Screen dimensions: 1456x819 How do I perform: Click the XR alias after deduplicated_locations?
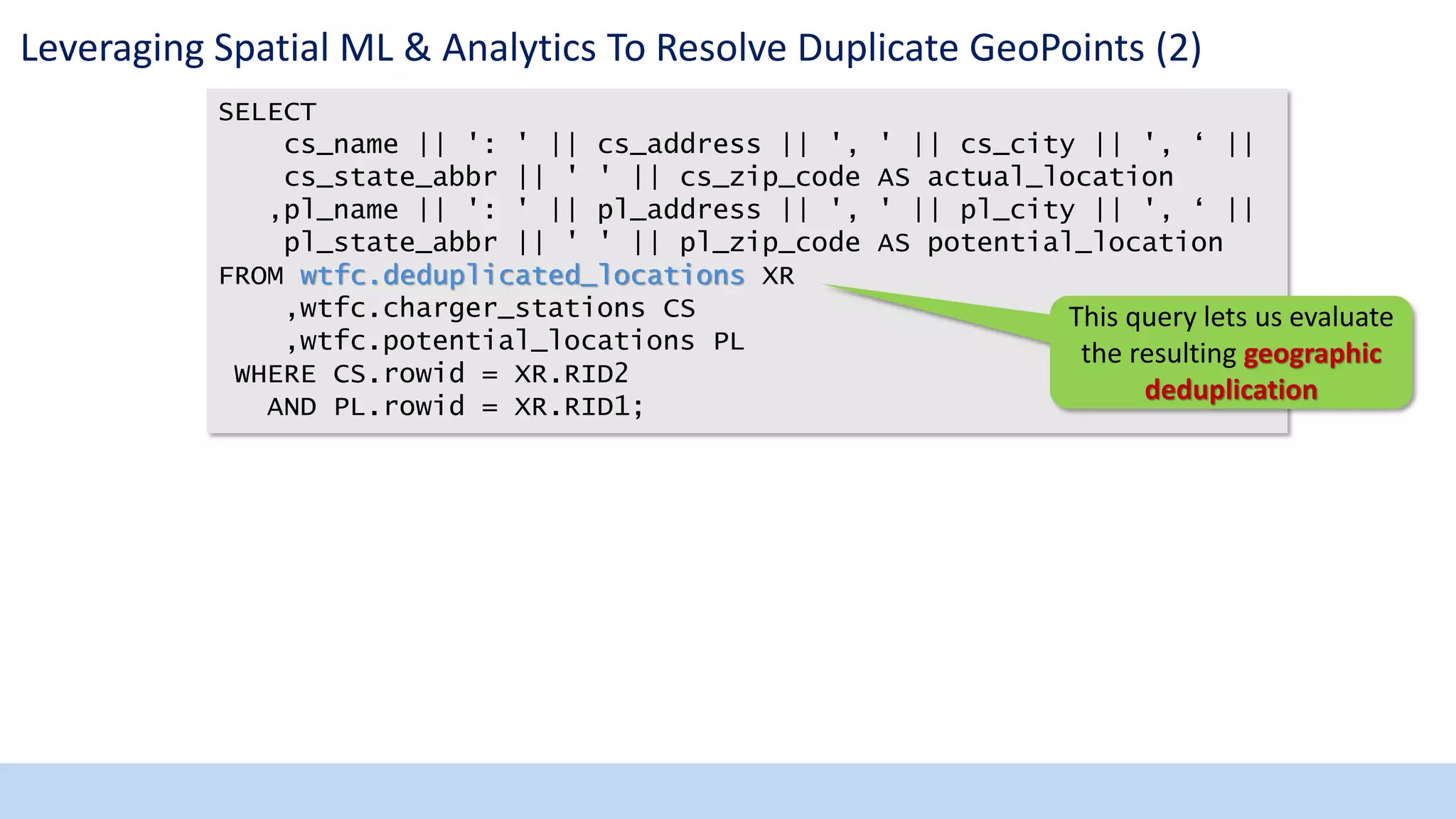(x=778, y=276)
